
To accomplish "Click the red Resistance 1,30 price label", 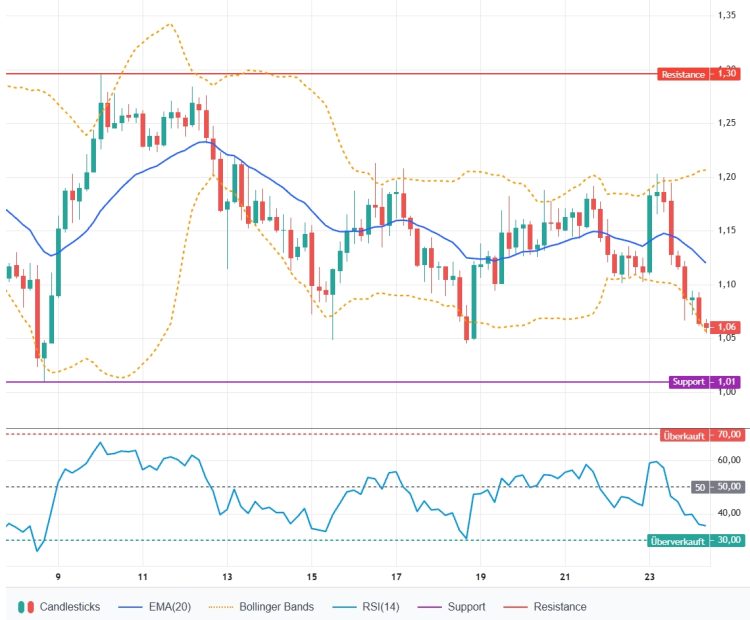I will pyautogui.click(x=699, y=74).
